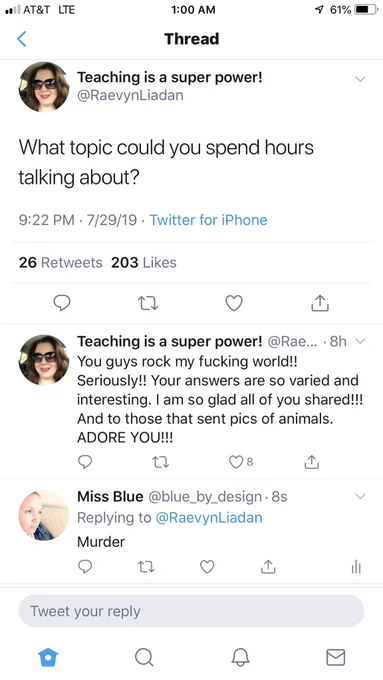
Task: Open Notifications bell tab
Action: point(240,657)
